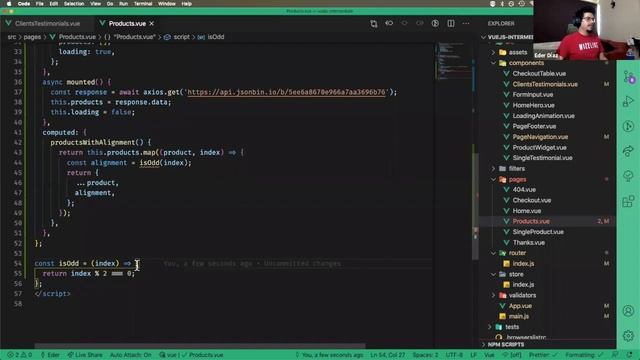Image resolution: width=640 pixels, height=360 pixels.
Task: Click the split editor right icon
Action: 451,23
